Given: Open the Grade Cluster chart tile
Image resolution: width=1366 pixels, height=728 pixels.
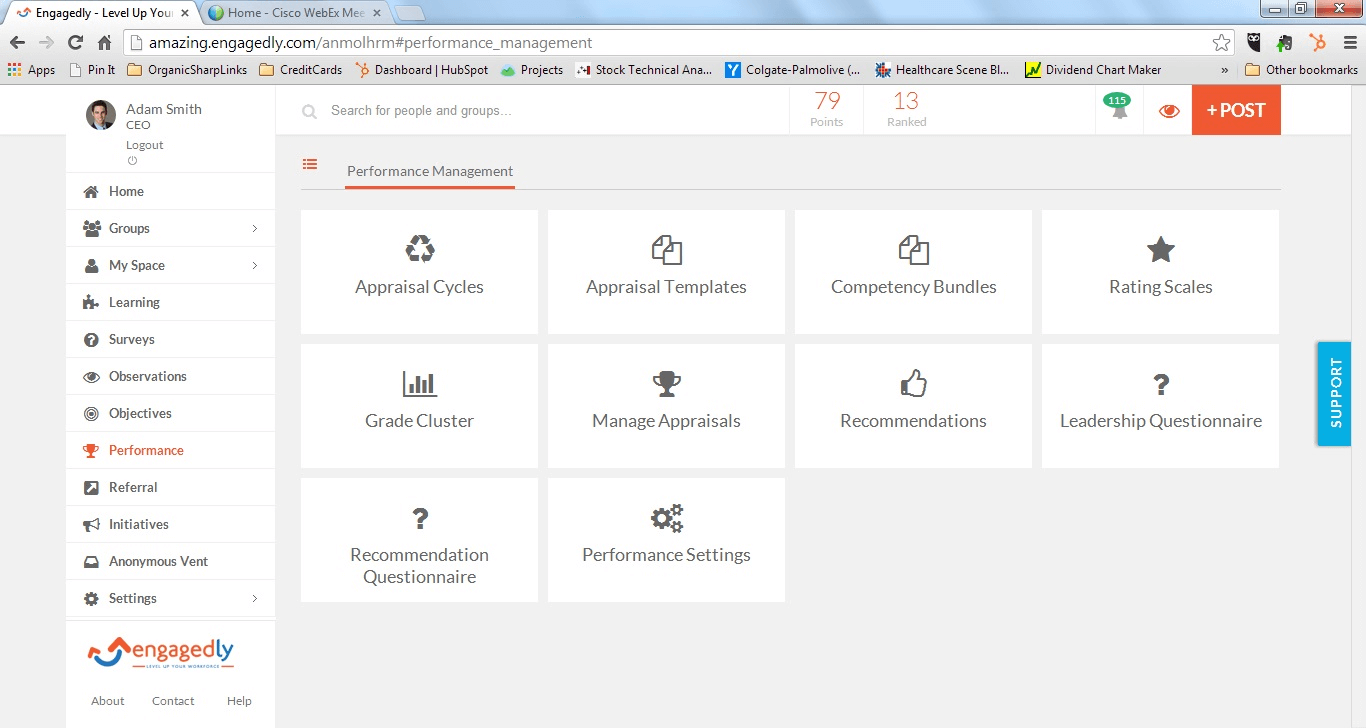Looking at the screenshot, I should click(x=419, y=405).
